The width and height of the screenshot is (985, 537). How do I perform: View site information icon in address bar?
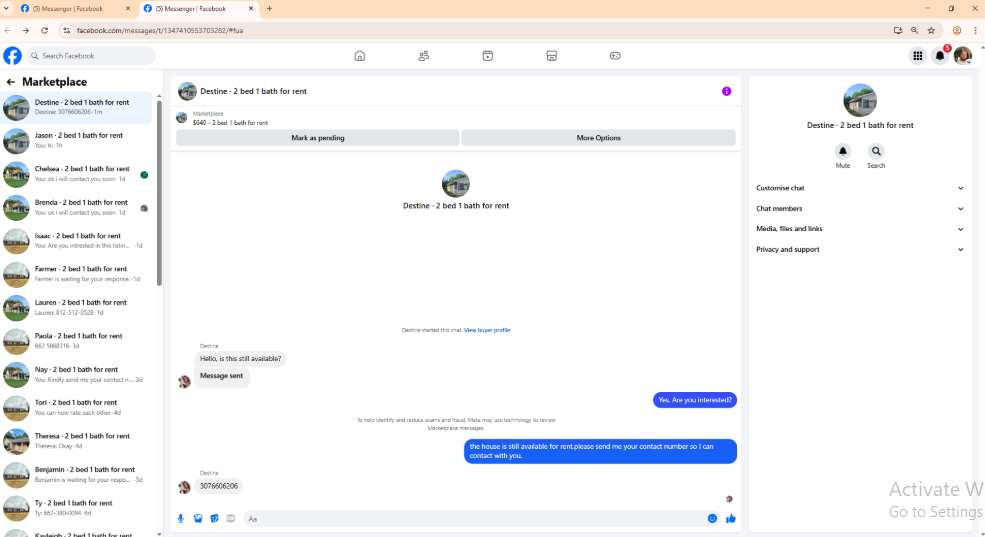[67, 30]
